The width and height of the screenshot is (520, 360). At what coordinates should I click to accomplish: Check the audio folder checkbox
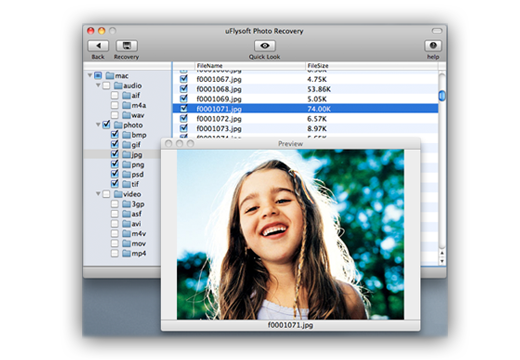click(106, 86)
